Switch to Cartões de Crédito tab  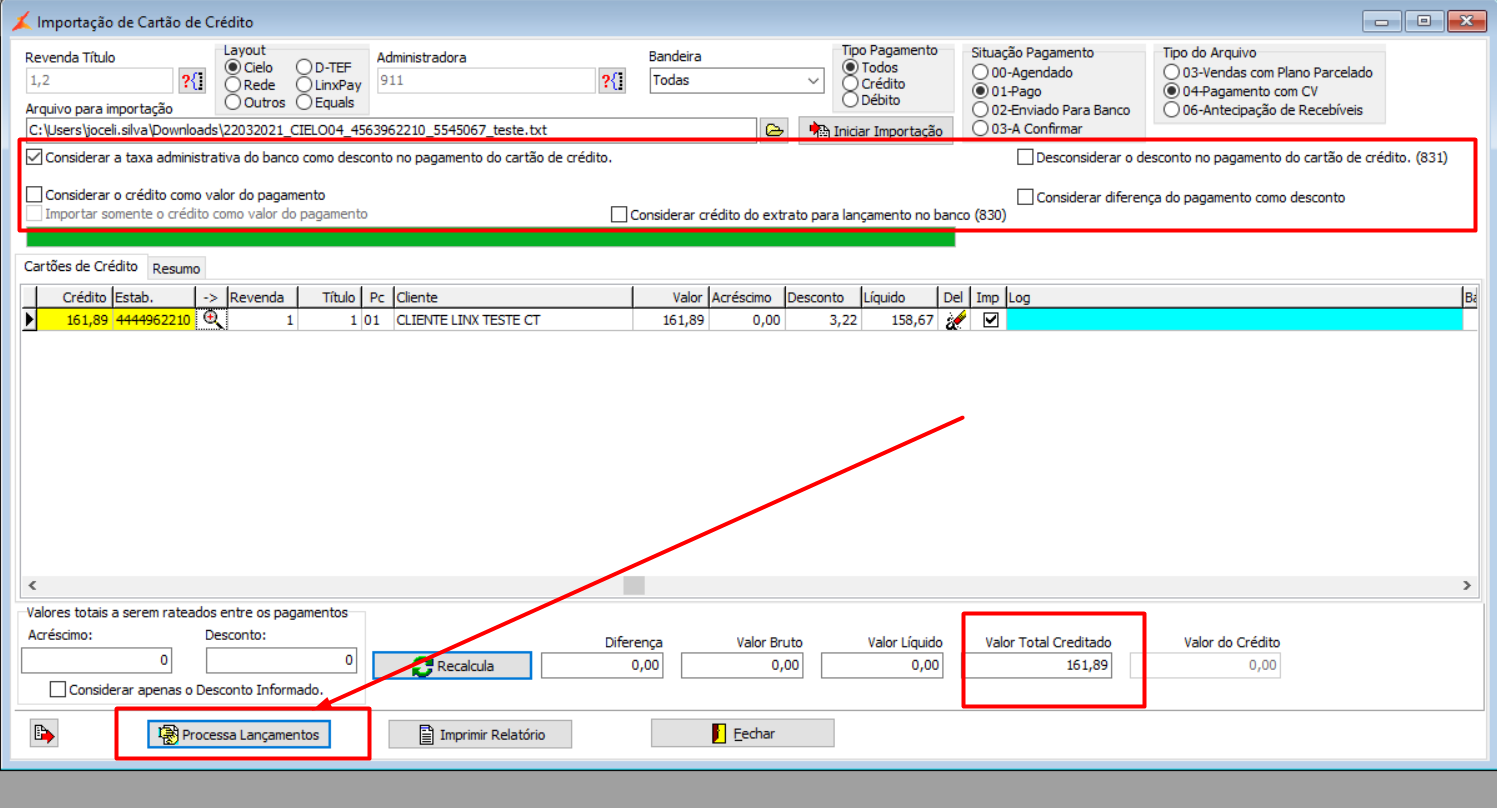80,266
